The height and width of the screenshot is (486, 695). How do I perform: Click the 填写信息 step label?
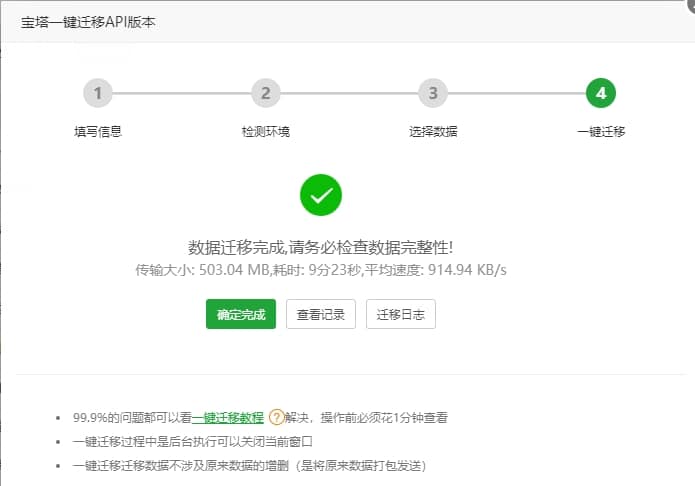[x=98, y=132]
